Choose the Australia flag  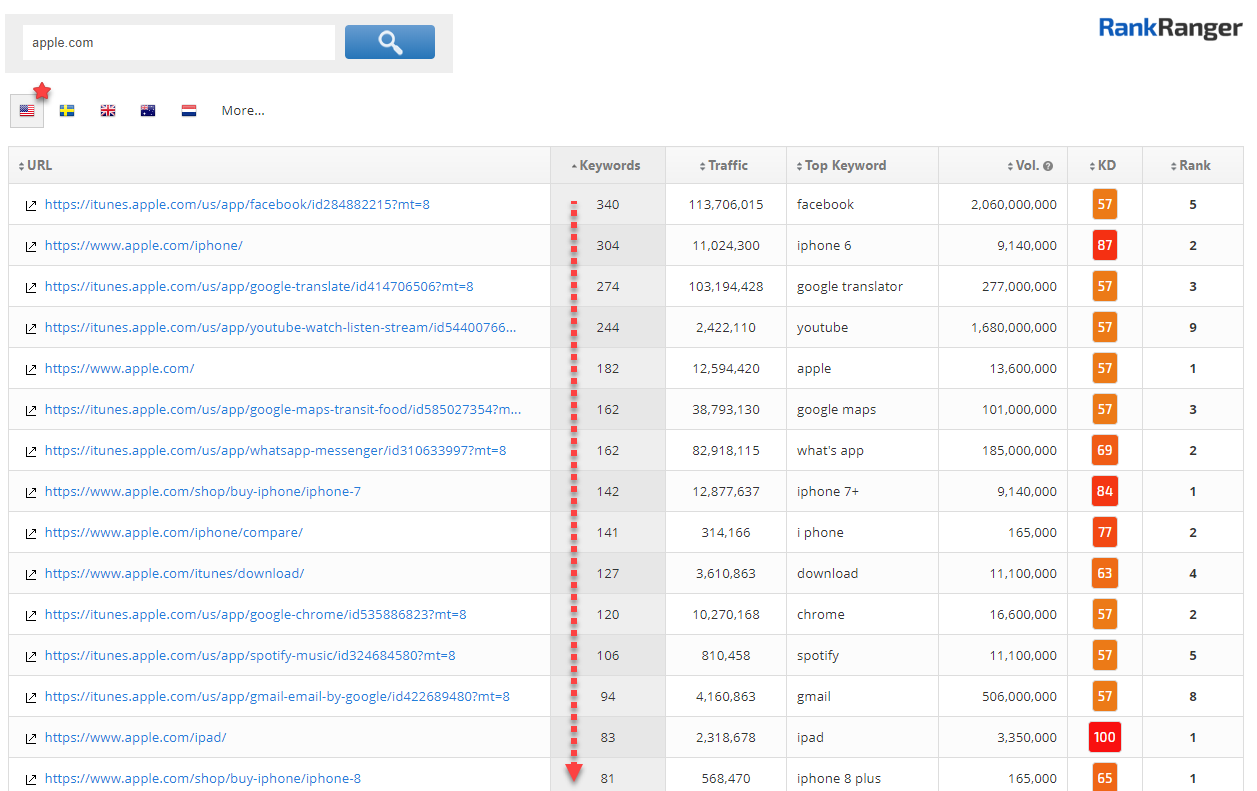(148, 111)
